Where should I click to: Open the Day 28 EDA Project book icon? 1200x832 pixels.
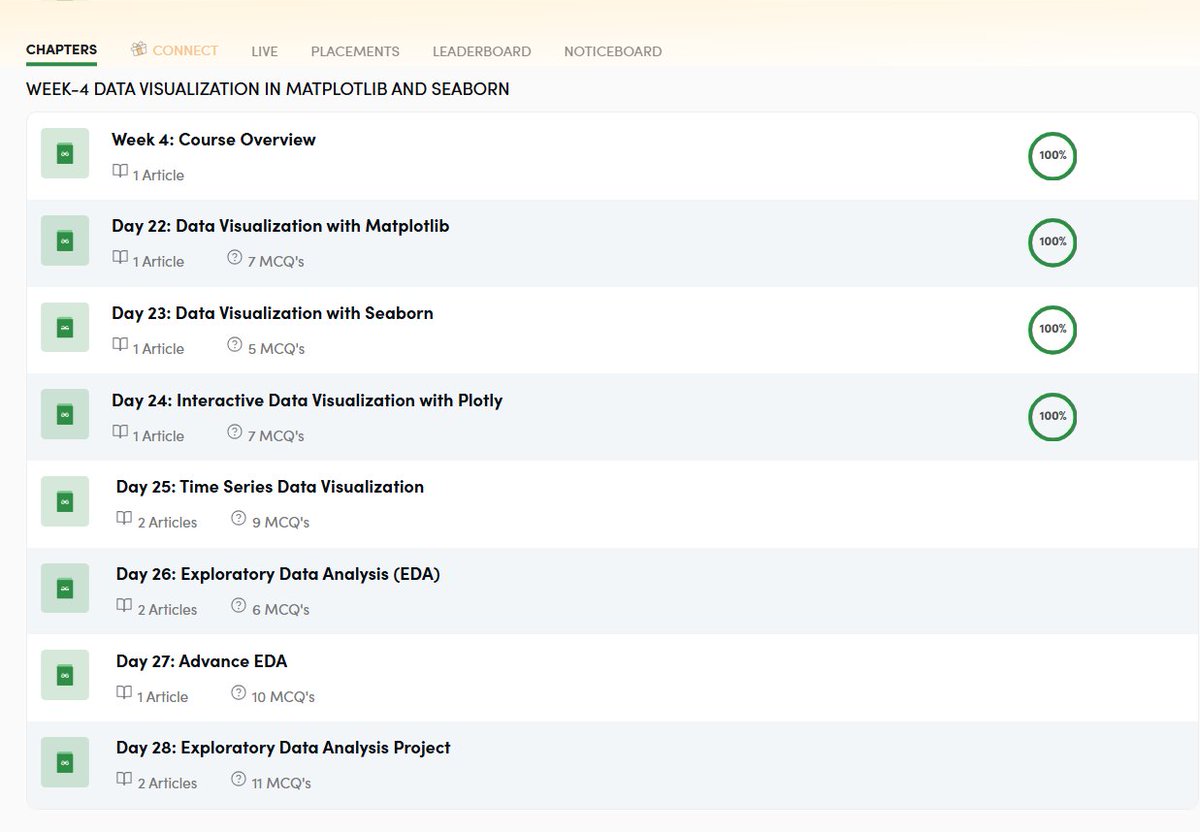65,763
